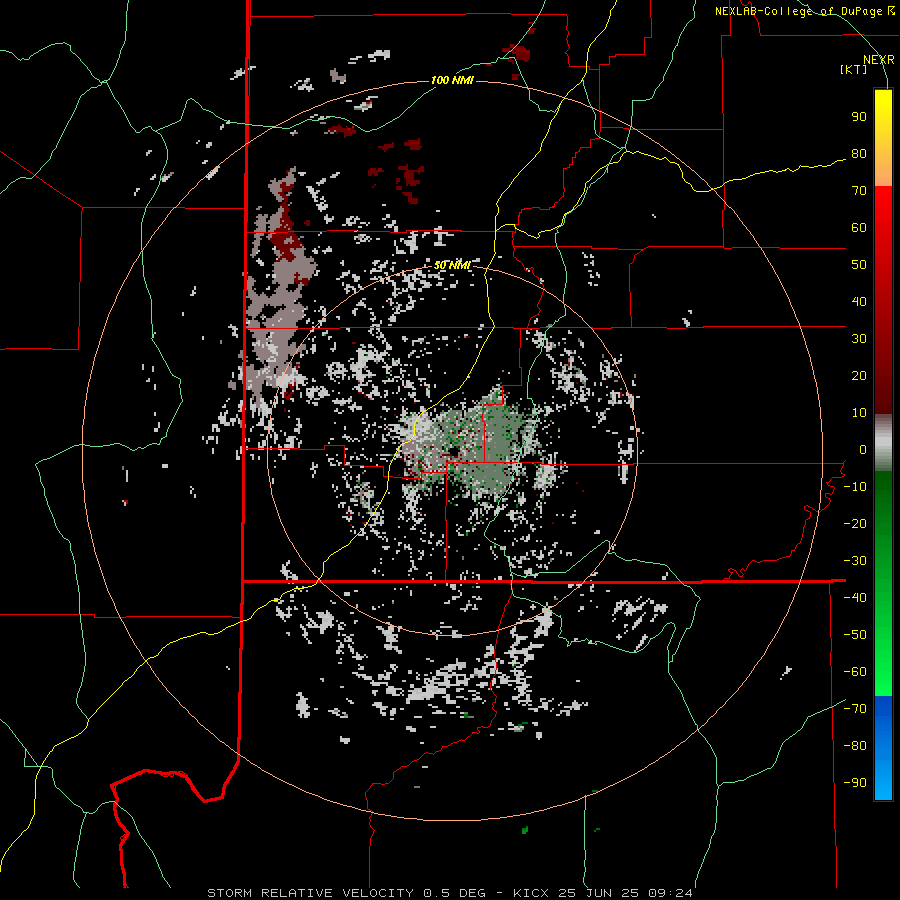Viewport: 900px width, 900px height.
Task: Click the 0 knot scale label
Action: 863,450
